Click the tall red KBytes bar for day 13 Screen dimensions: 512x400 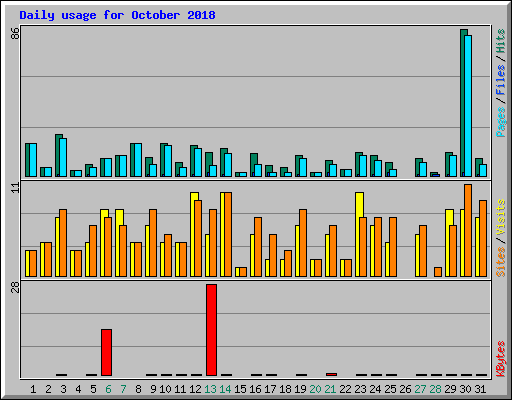pyautogui.click(x=211, y=330)
